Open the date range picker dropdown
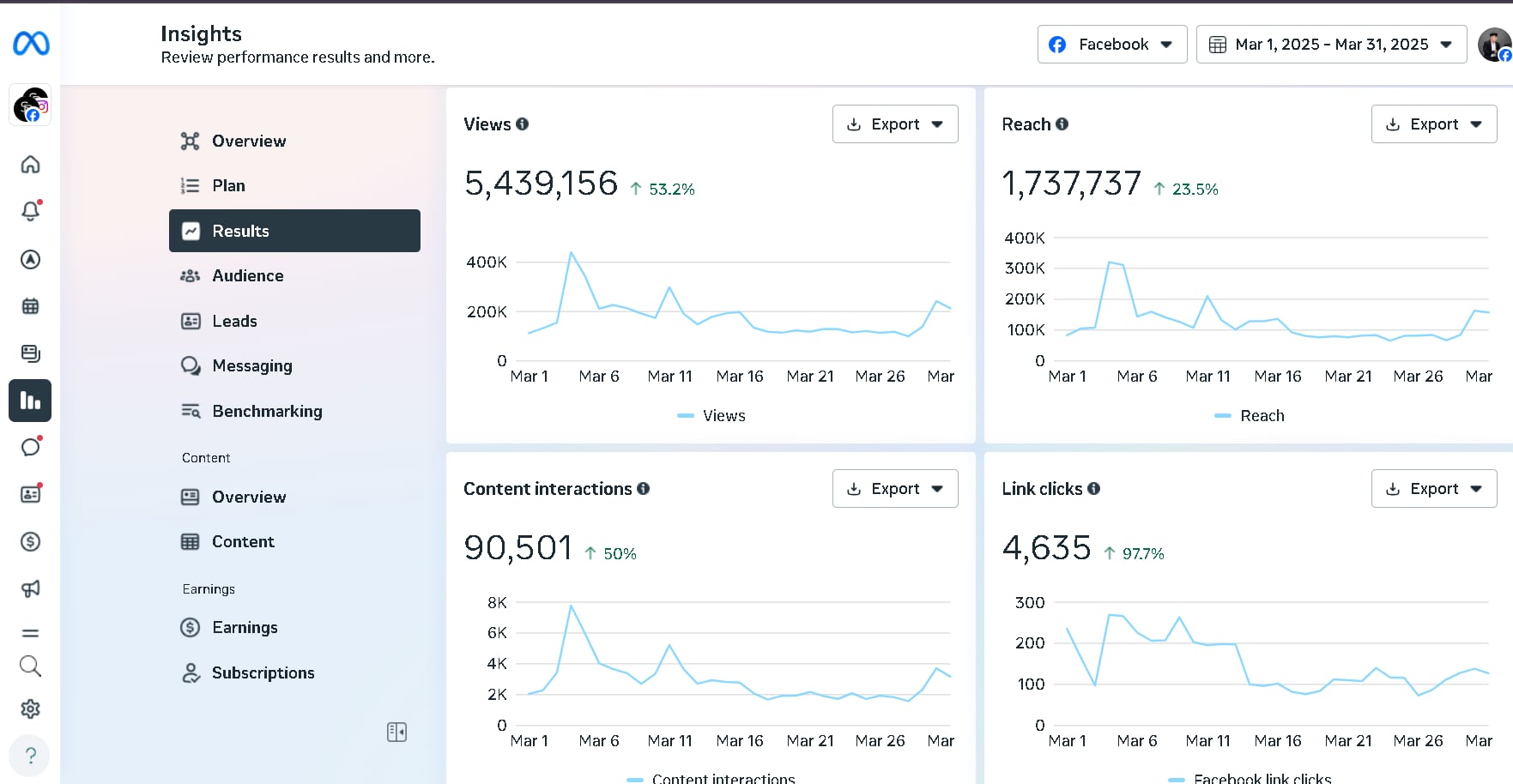Image resolution: width=1513 pixels, height=784 pixels. (1331, 45)
